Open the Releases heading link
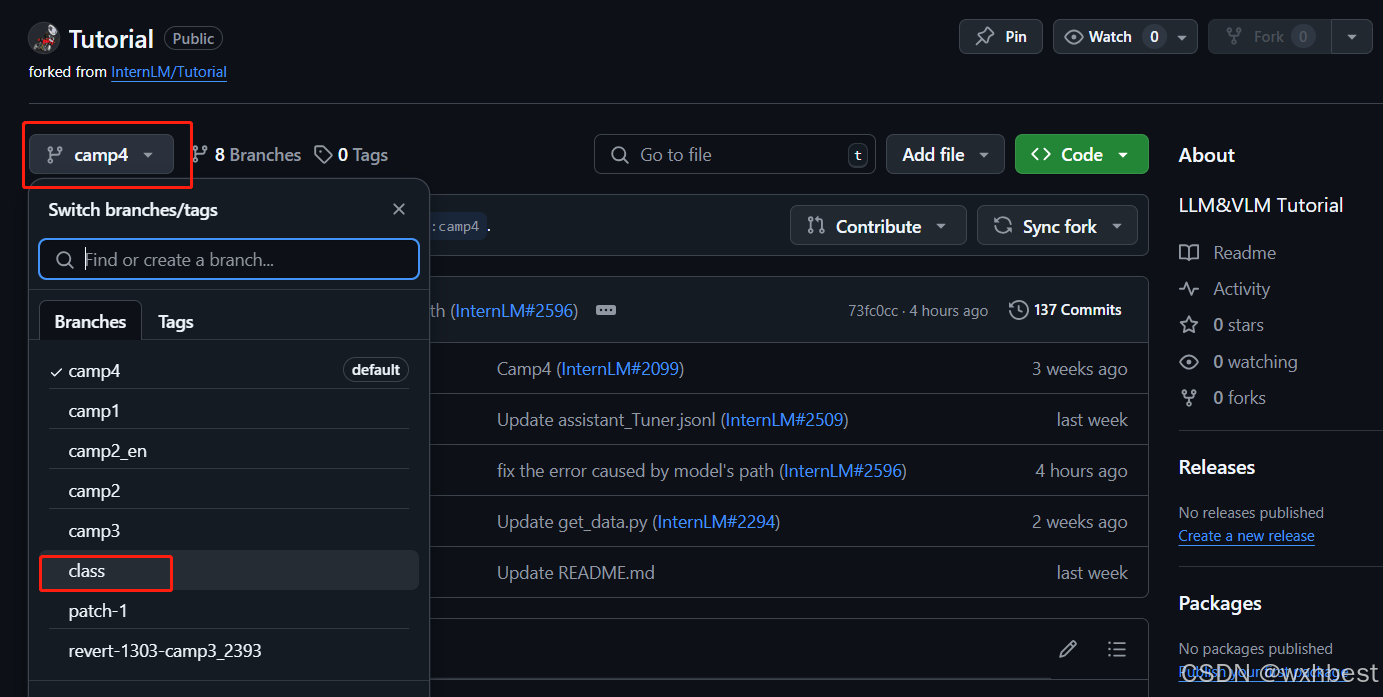 click(x=1217, y=467)
